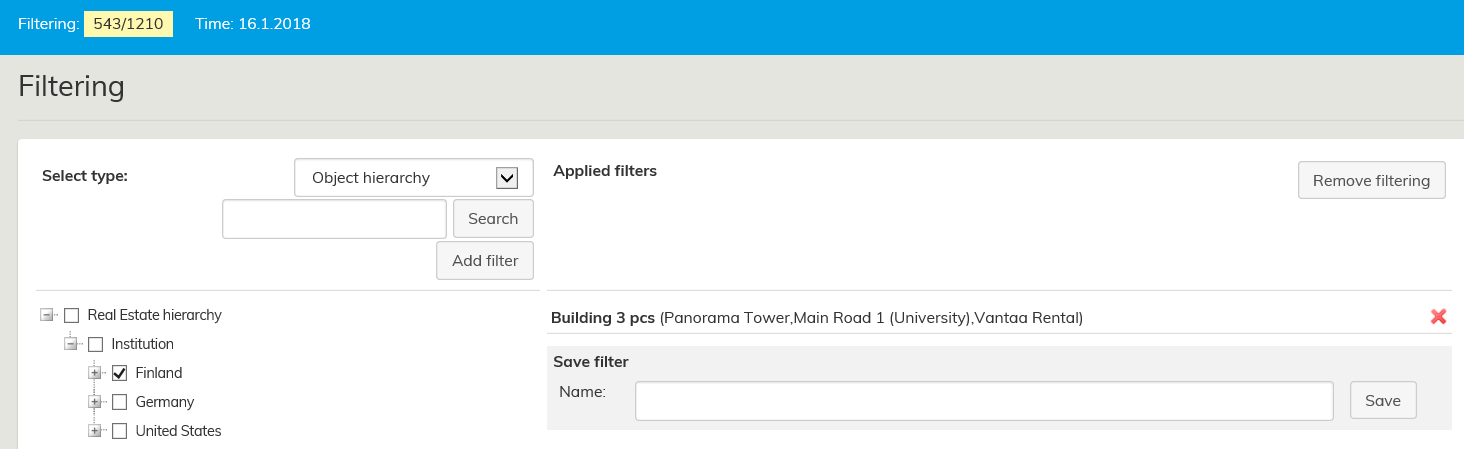The image size is (1464, 449).
Task: Open the Object hierarchy type dropdown
Action: pyautogui.click(x=414, y=178)
